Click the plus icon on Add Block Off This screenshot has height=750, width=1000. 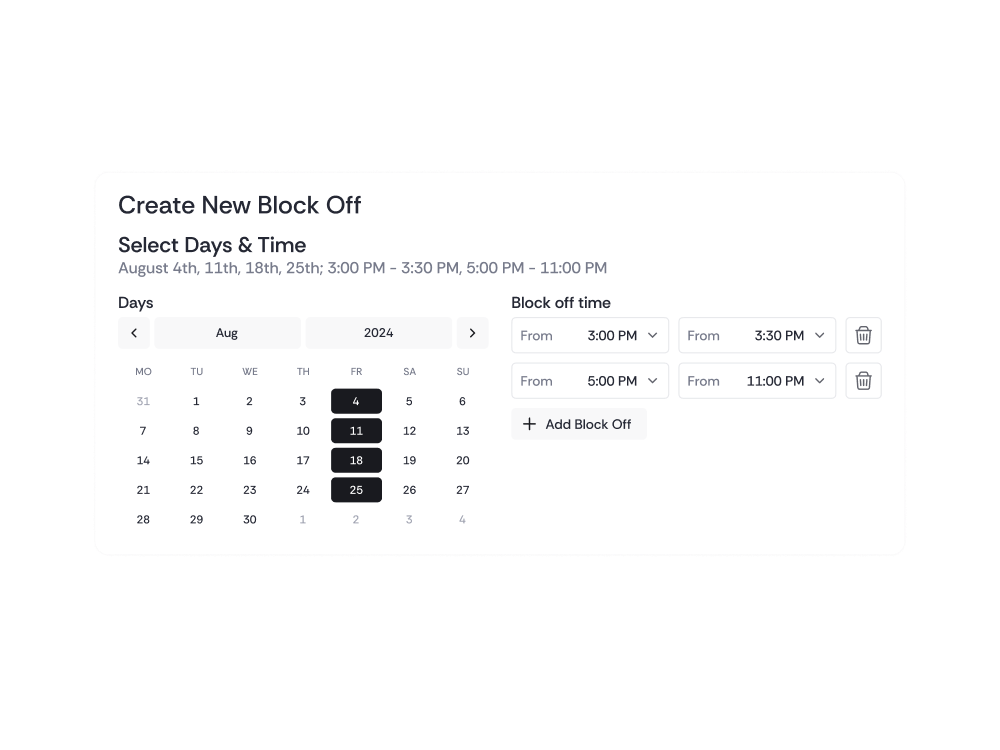tap(530, 424)
